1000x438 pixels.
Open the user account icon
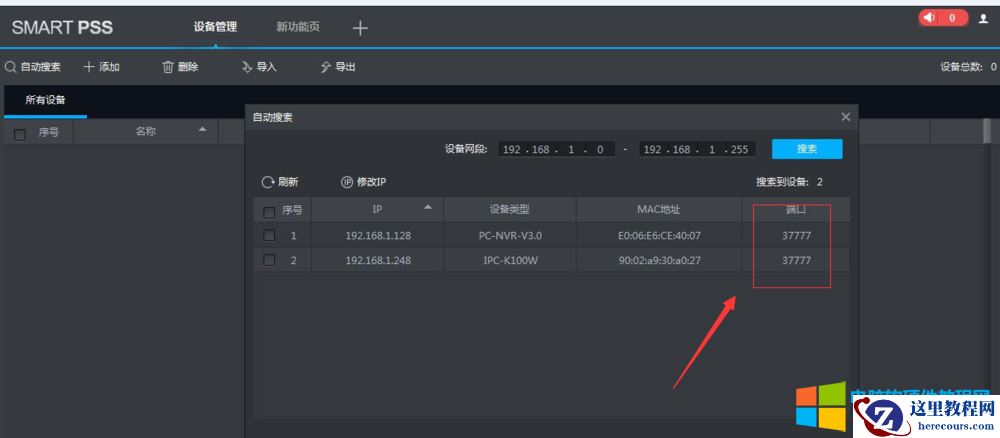point(983,18)
